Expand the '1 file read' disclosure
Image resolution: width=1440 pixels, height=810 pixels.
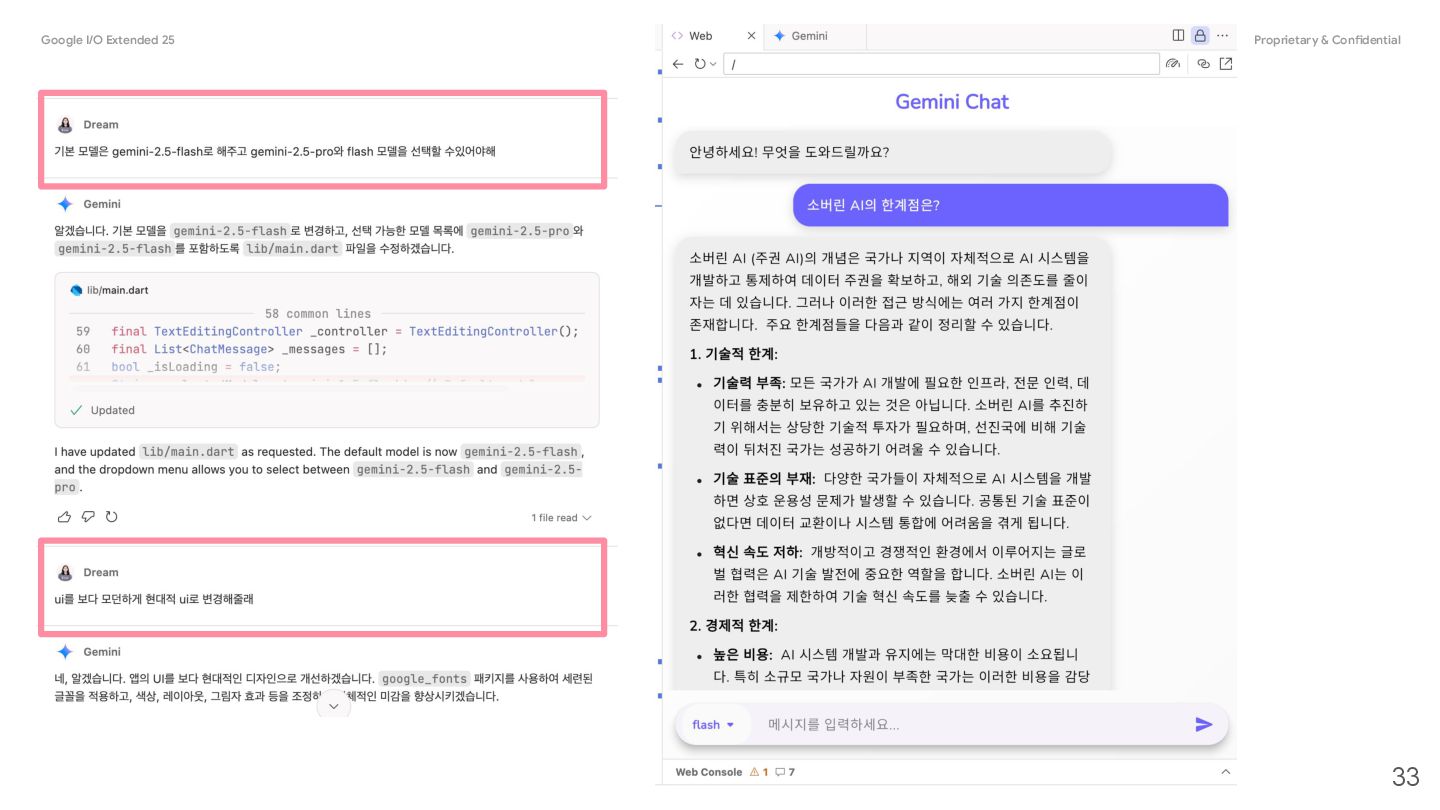(561, 518)
